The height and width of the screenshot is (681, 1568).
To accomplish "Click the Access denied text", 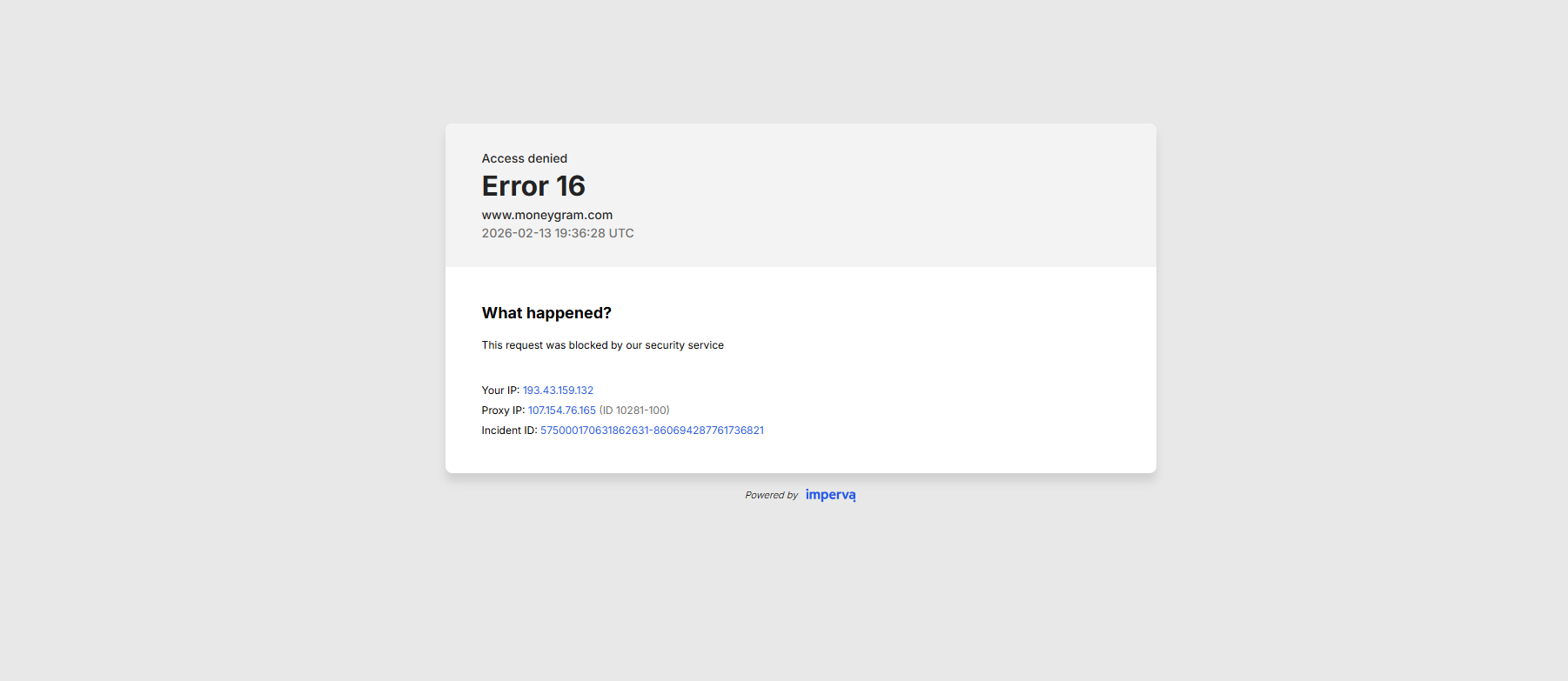I will [524, 158].
